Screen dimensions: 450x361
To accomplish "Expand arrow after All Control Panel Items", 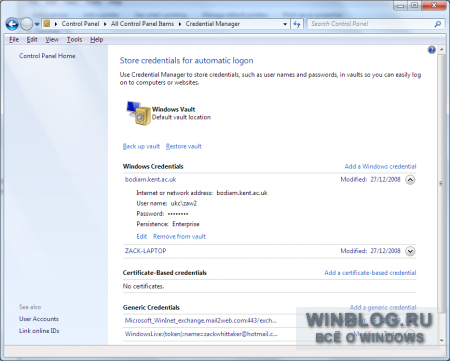I will pos(180,24).
